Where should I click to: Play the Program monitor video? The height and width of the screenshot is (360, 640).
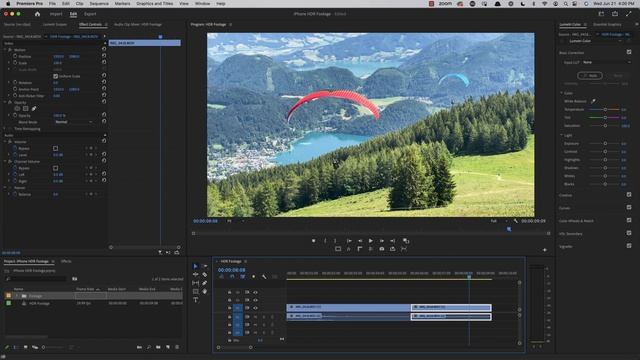tap(371, 241)
